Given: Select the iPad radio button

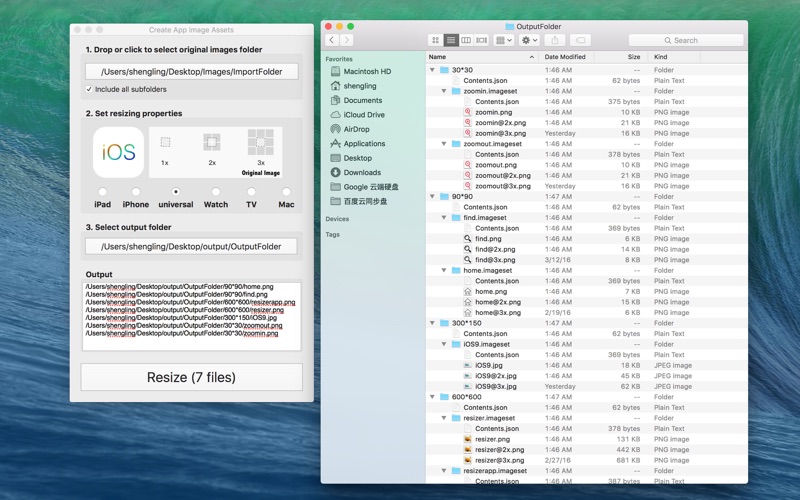Looking at the screenshot, I should [103, 192].
